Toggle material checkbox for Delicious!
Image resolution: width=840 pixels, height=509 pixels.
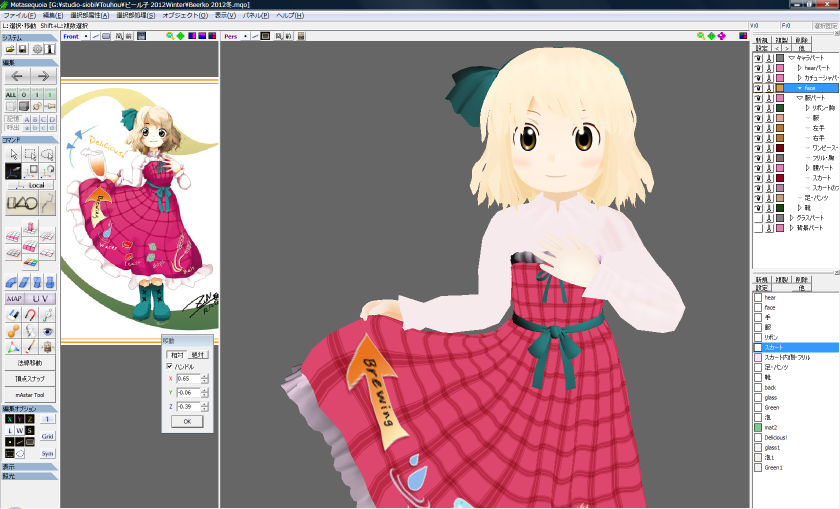pos(758,437)
